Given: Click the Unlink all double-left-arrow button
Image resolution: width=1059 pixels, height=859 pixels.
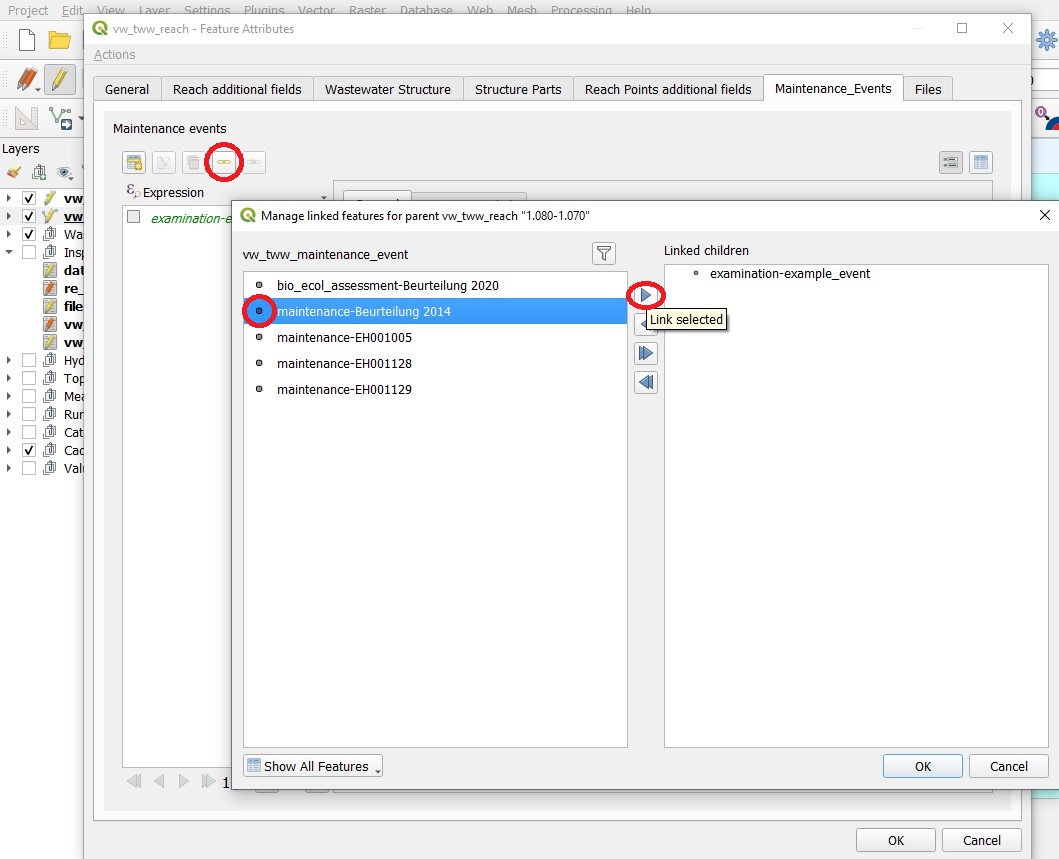Looking at the screenshot, I should click(x=646, y=382).
